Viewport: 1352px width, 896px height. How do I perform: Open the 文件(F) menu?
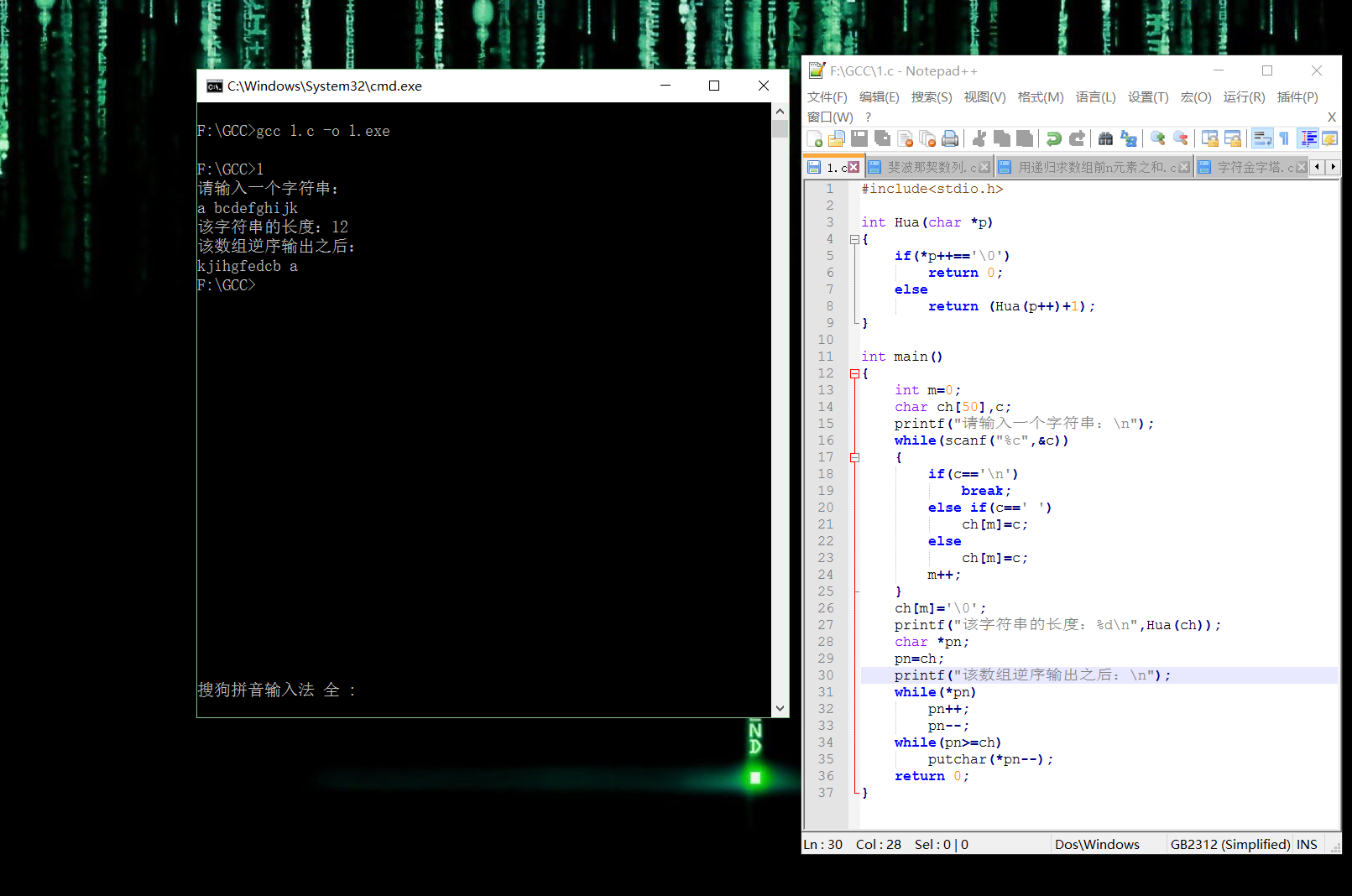pyautogui.click(x=827, y=97)
